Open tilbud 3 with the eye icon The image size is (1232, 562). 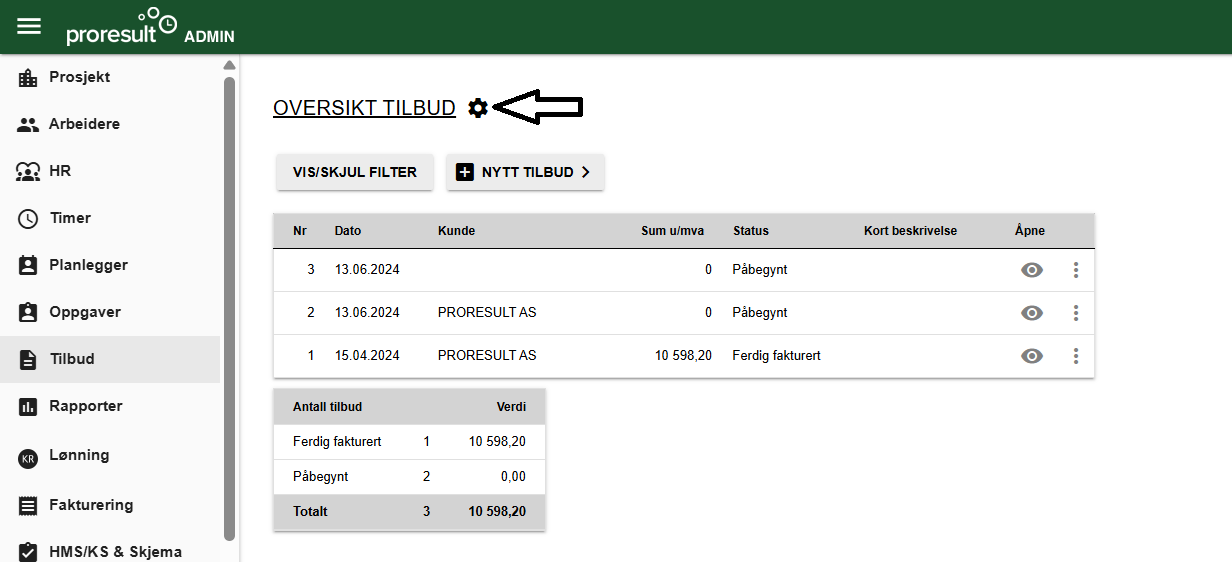pyautogui.click(x=1032, y=270)
